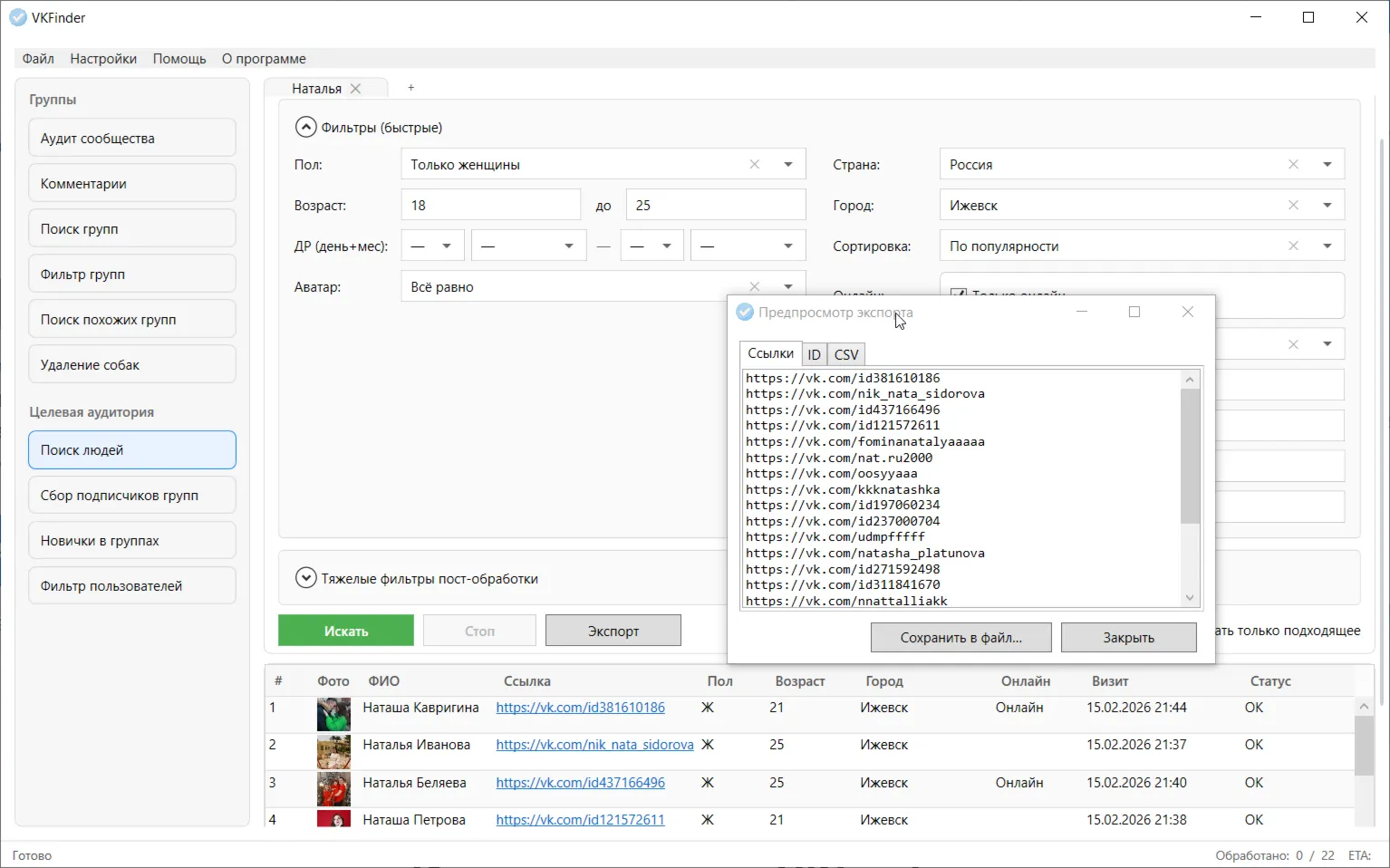
Task: Clear the Страна field value Россия
Action: 1293,165
